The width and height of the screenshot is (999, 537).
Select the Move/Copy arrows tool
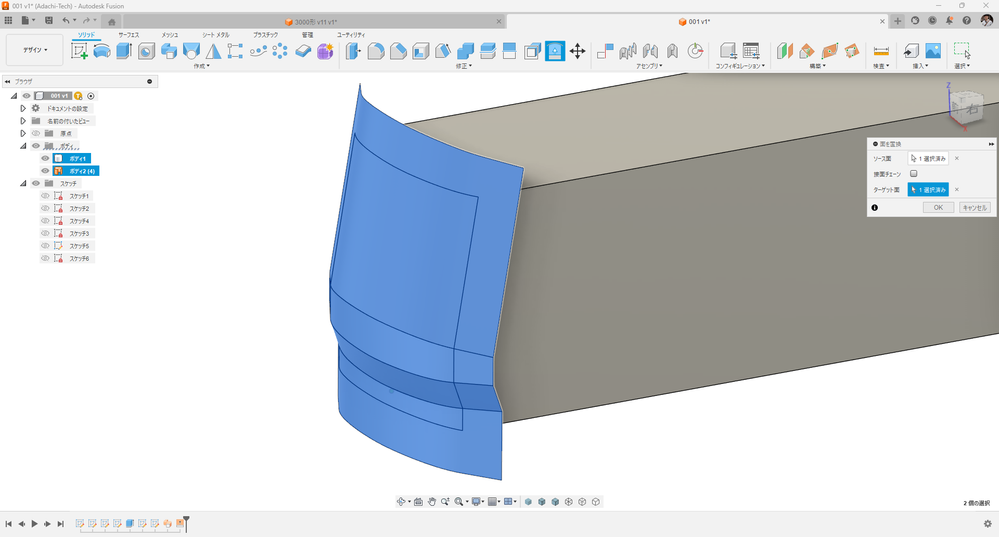(x=577, y=51)
